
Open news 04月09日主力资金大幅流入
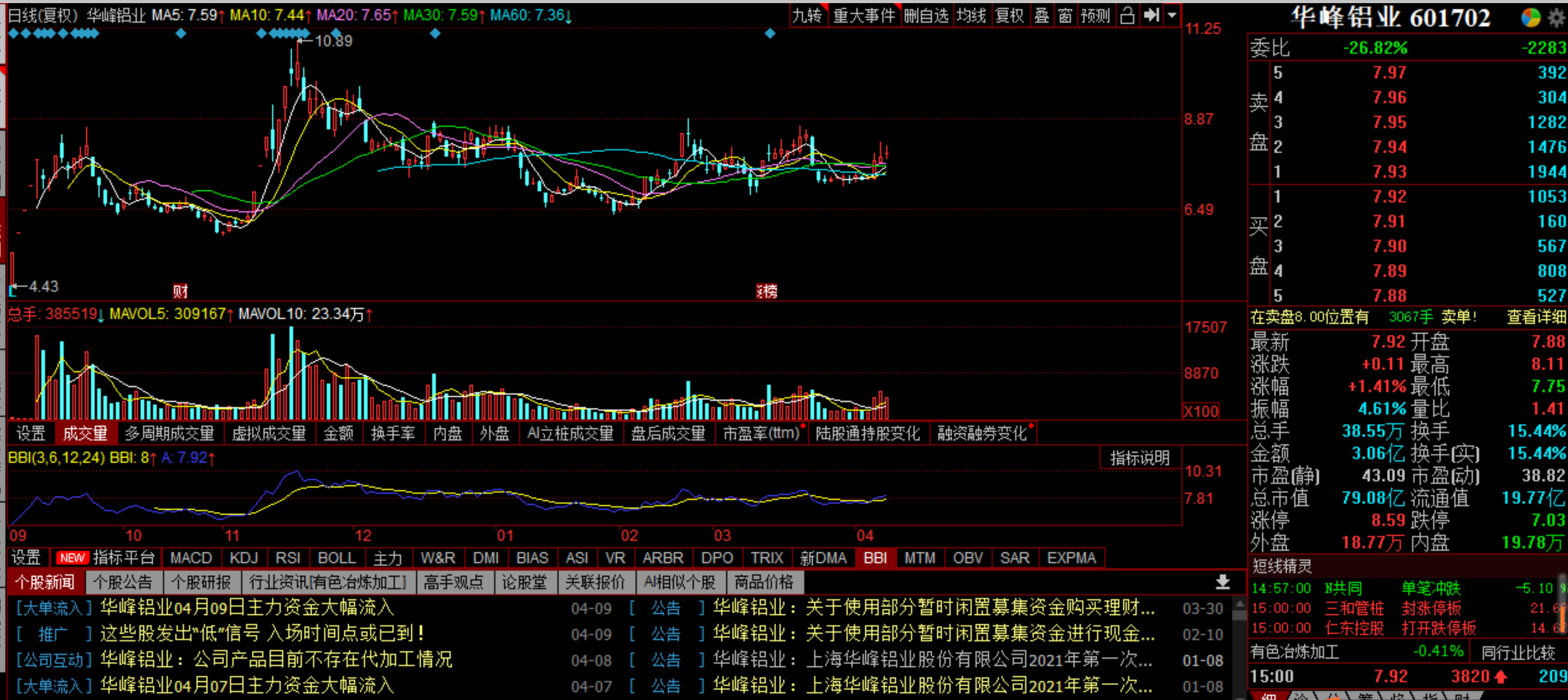(x=247, y=607)
